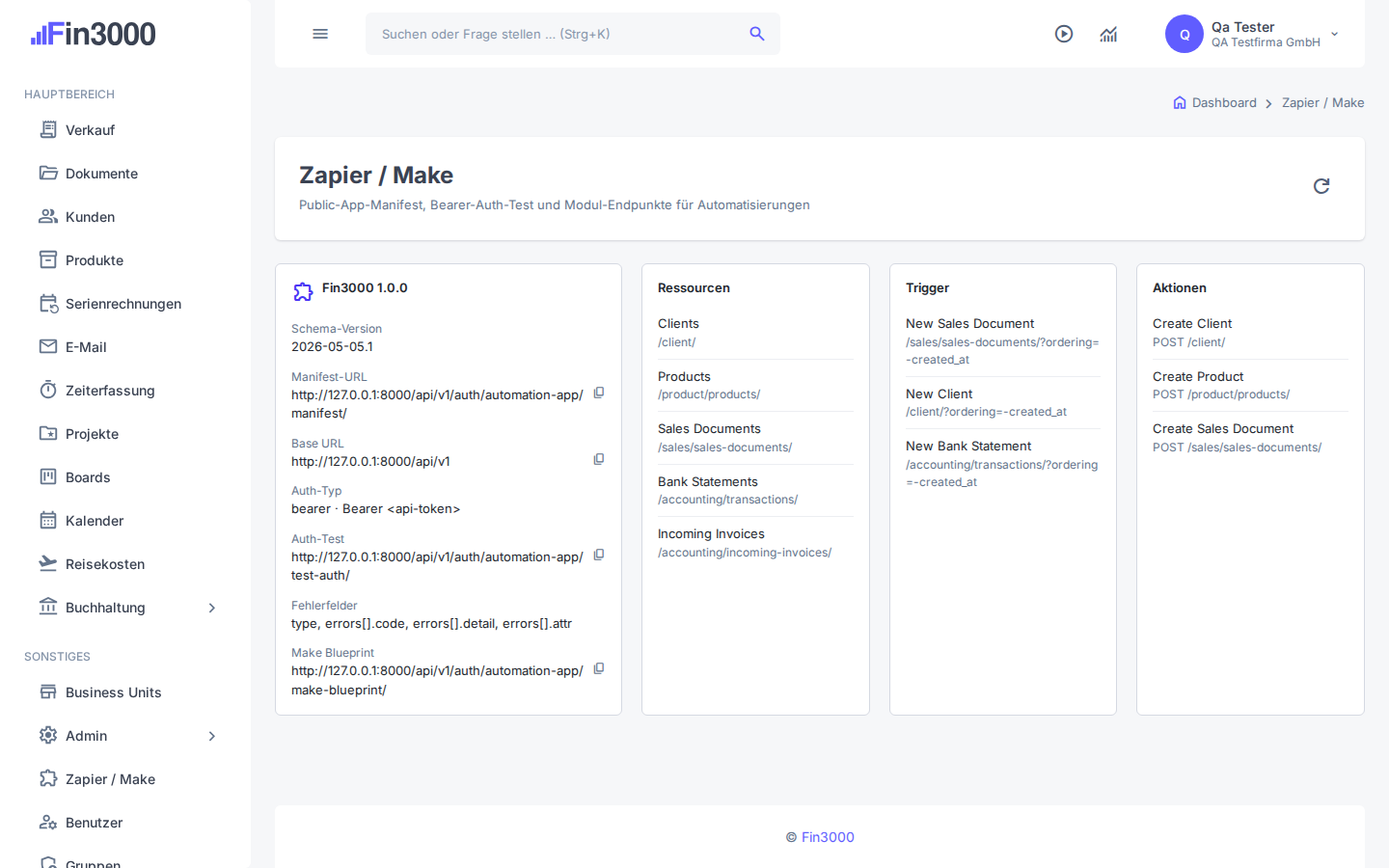Click the E-Mail envelope icon
This screenshot has height=868, width=1389.
pyautogui.click(x=48, y=346)
